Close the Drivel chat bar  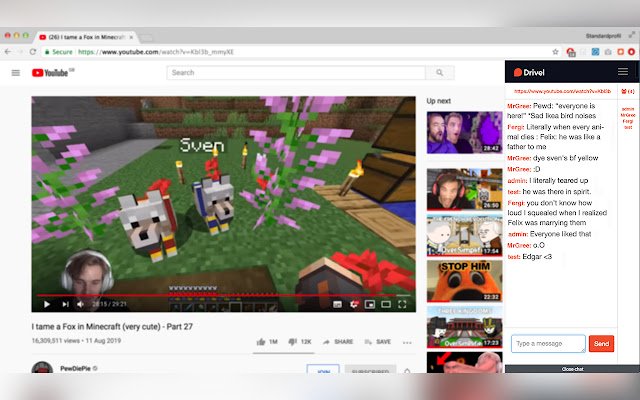pyautogui.click(x=572, y=369)
